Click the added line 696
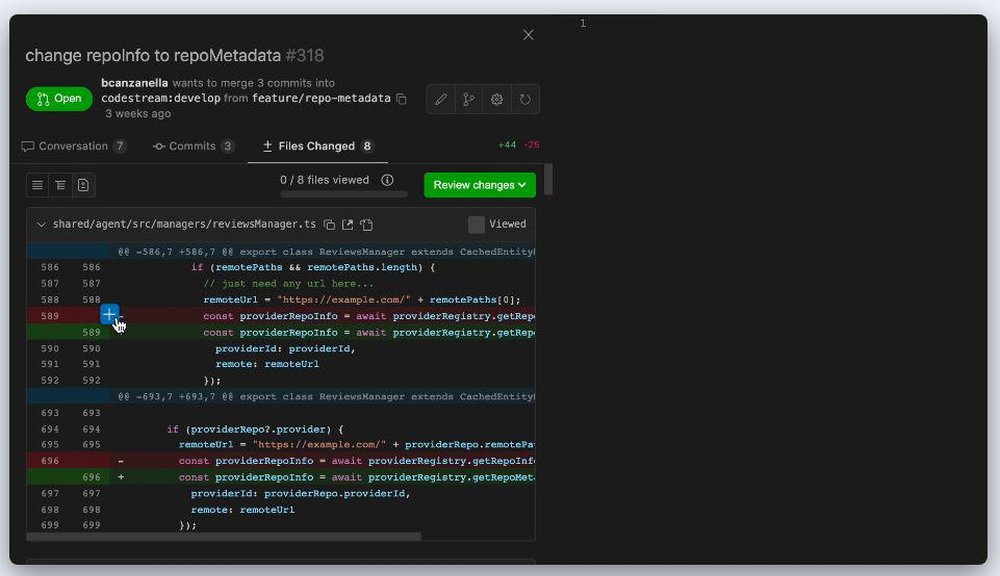 coord(281,477)
